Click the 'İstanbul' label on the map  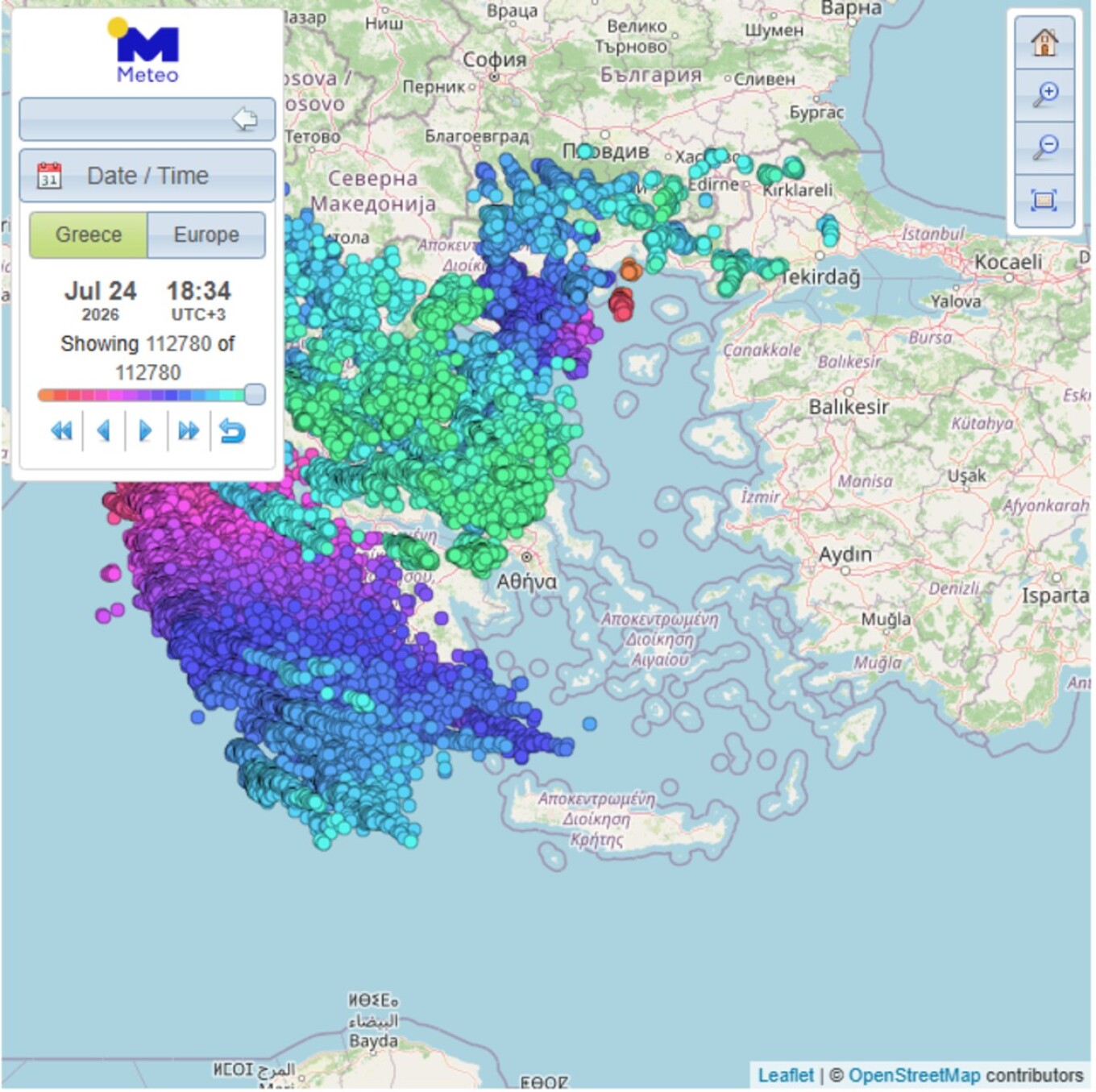(932, 234)
